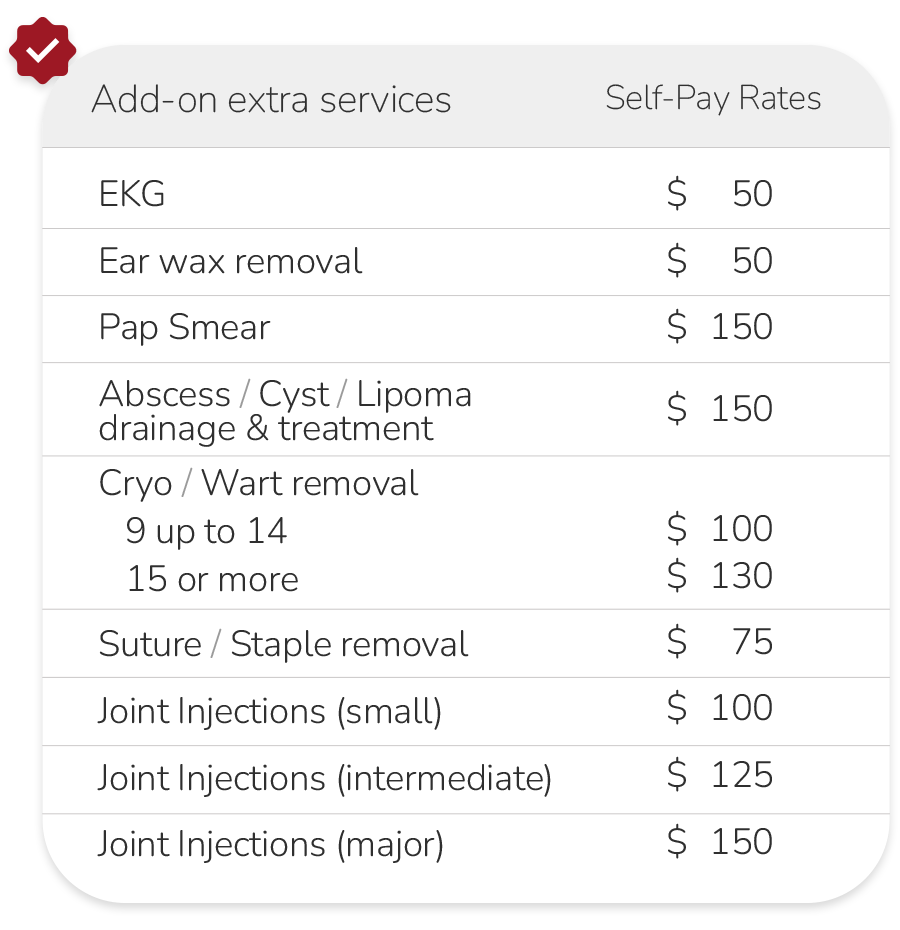Image resolution: width=900 pixels, height=930 pixels.
Task: Click the Pap Smear $150 price
Action: coord(720,327)
